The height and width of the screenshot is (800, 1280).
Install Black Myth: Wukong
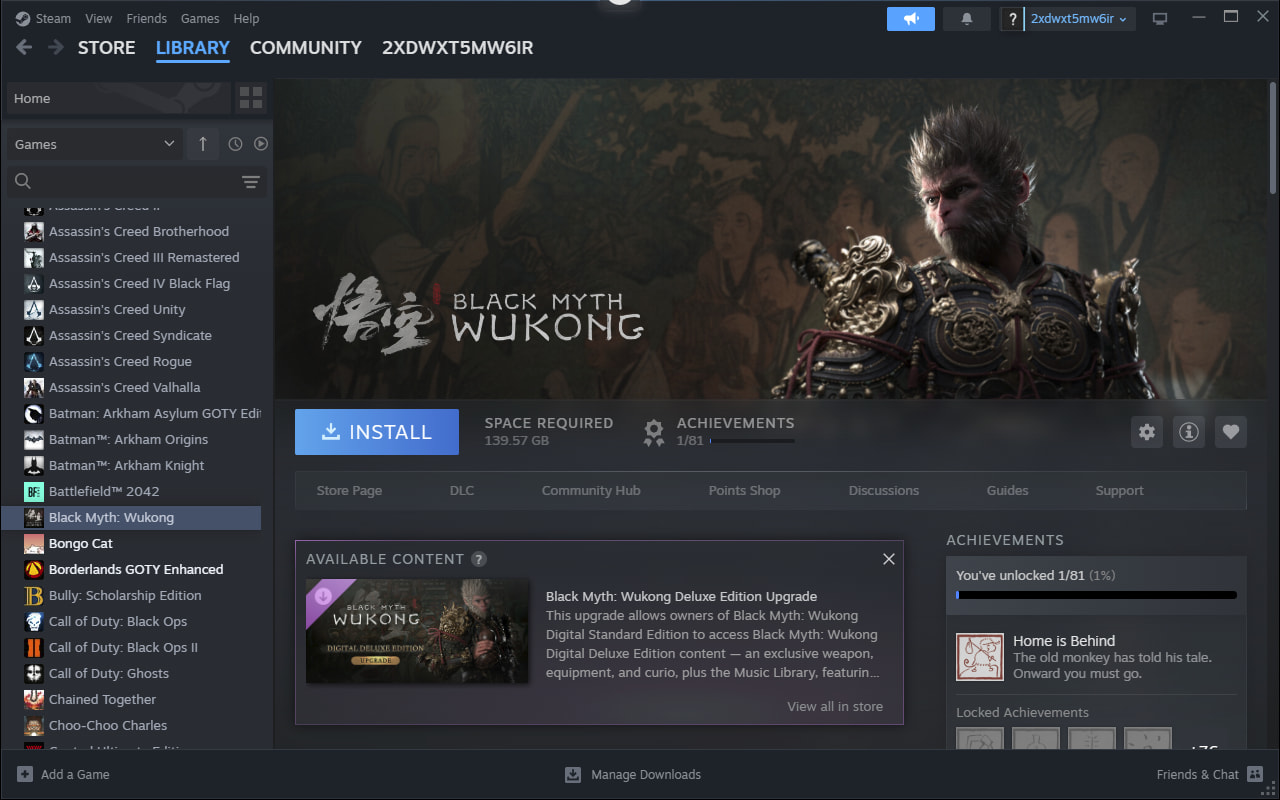pyautogui.click(x=377, y=432)
